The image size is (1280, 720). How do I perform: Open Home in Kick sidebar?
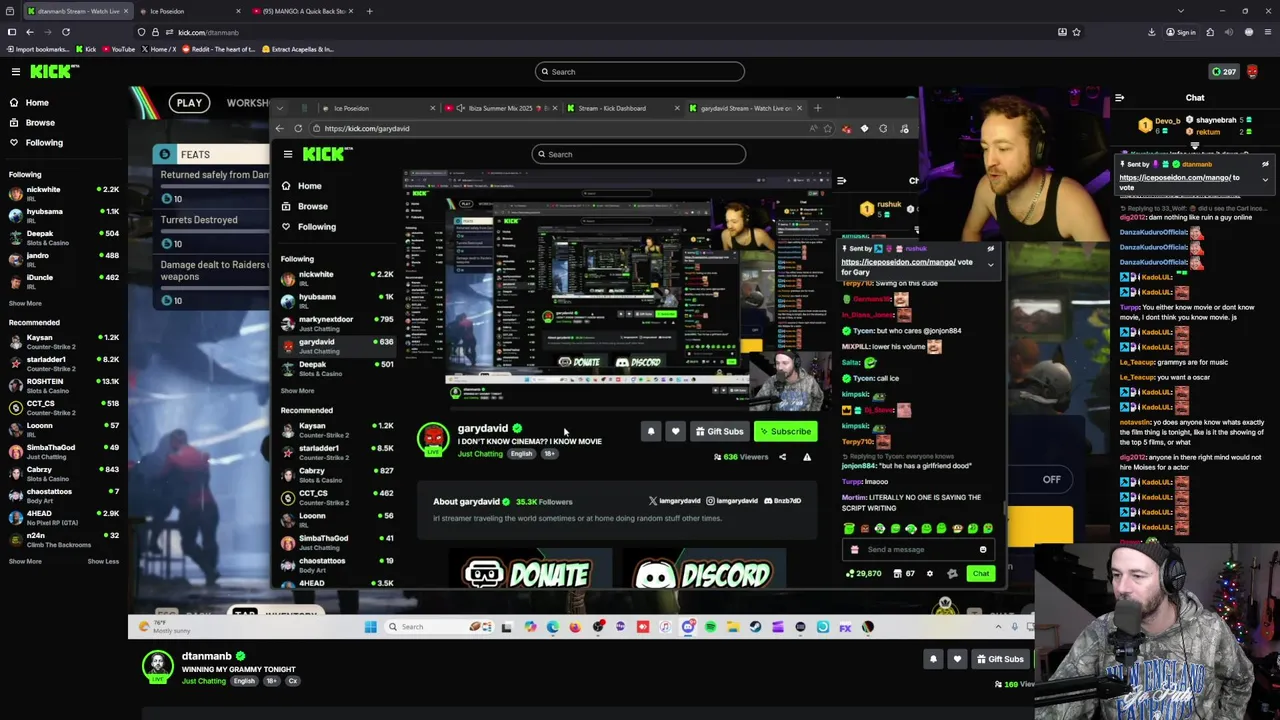[37, 102]
